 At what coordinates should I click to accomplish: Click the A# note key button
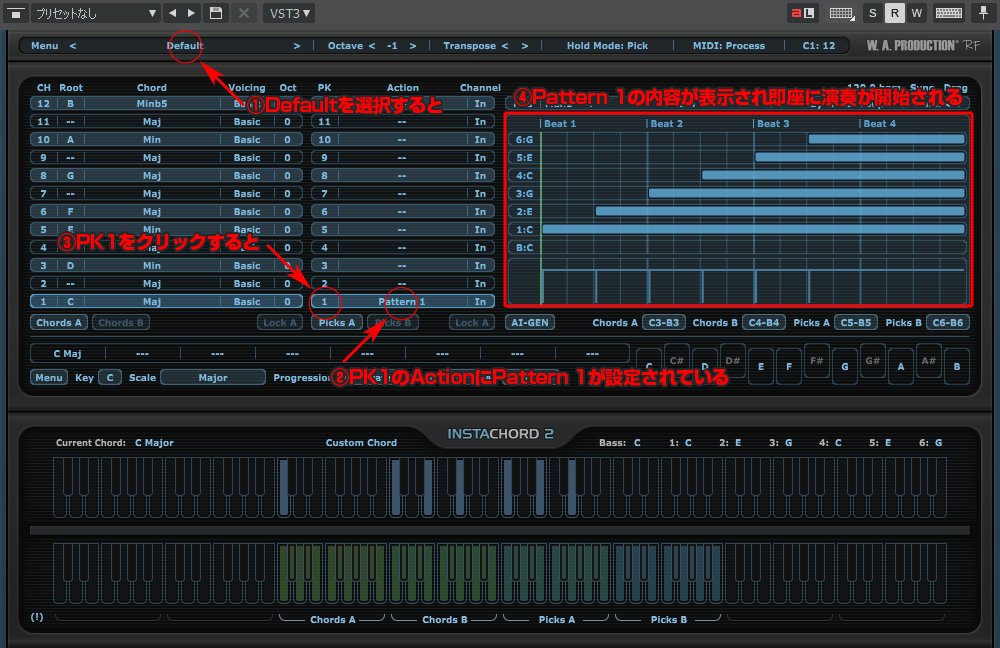click(x=929, y=360)
